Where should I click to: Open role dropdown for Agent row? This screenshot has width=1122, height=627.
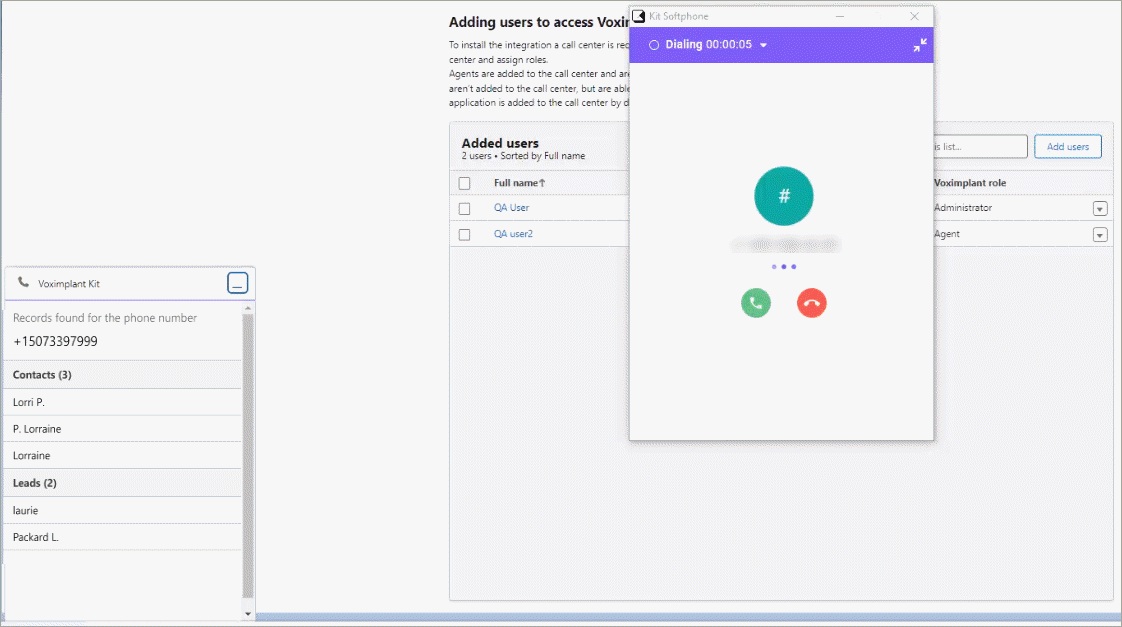pyautogui.click(x=1100, y=235)
